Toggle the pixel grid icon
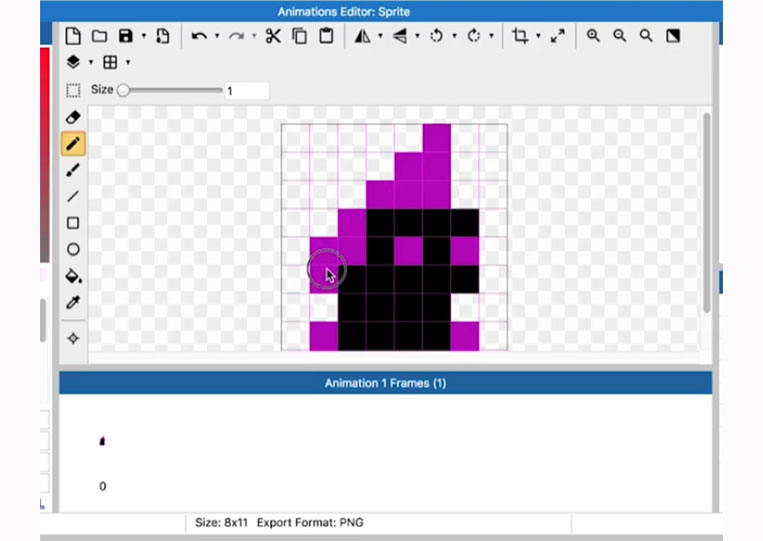The image size is (763, 541). 110,62
